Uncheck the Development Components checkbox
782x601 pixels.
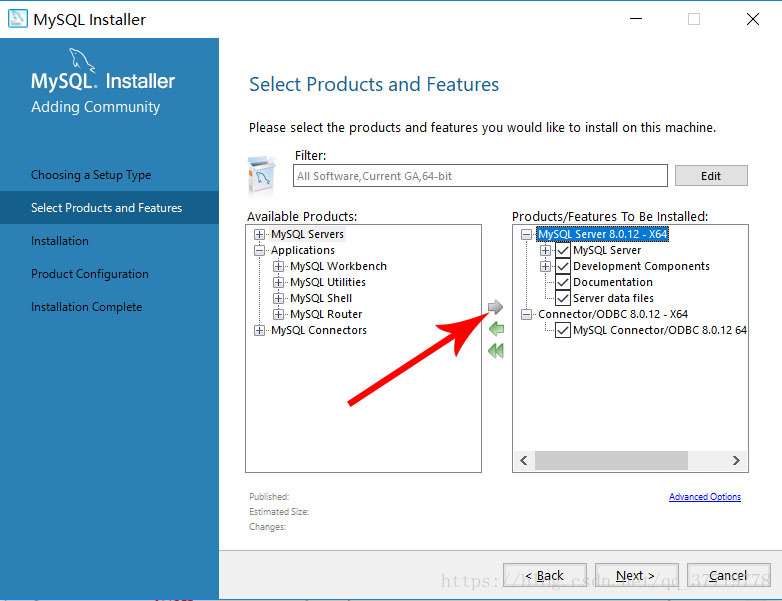pyautogui.click(x=563, y=266)
